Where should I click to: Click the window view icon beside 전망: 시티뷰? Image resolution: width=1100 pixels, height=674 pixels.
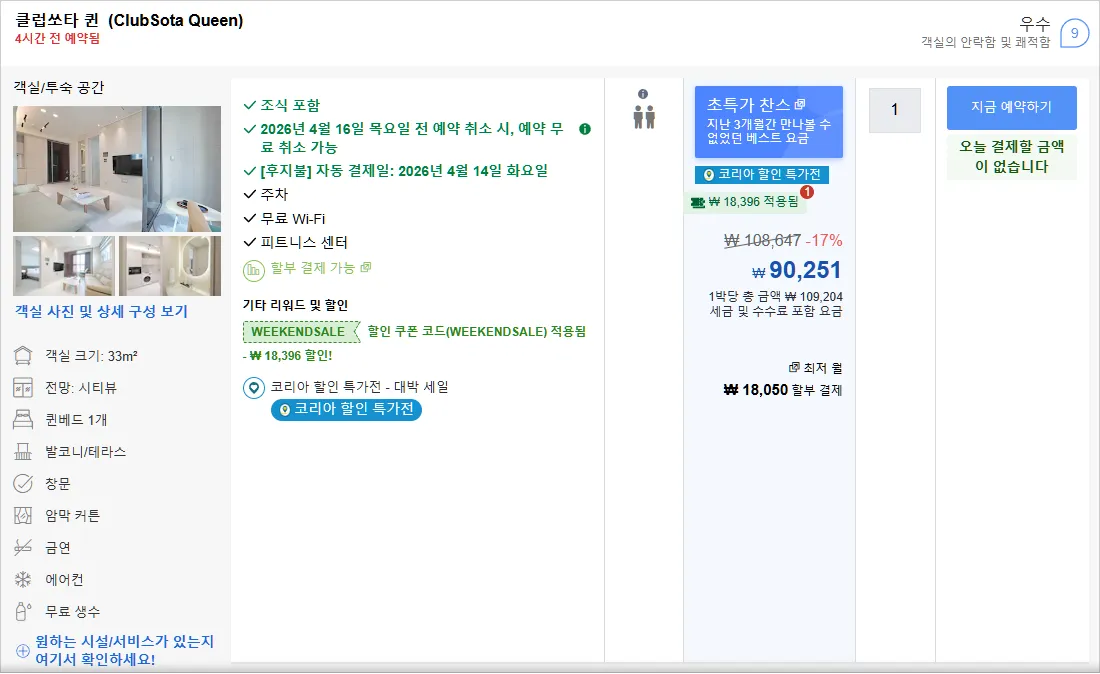[x=23, y=388]
